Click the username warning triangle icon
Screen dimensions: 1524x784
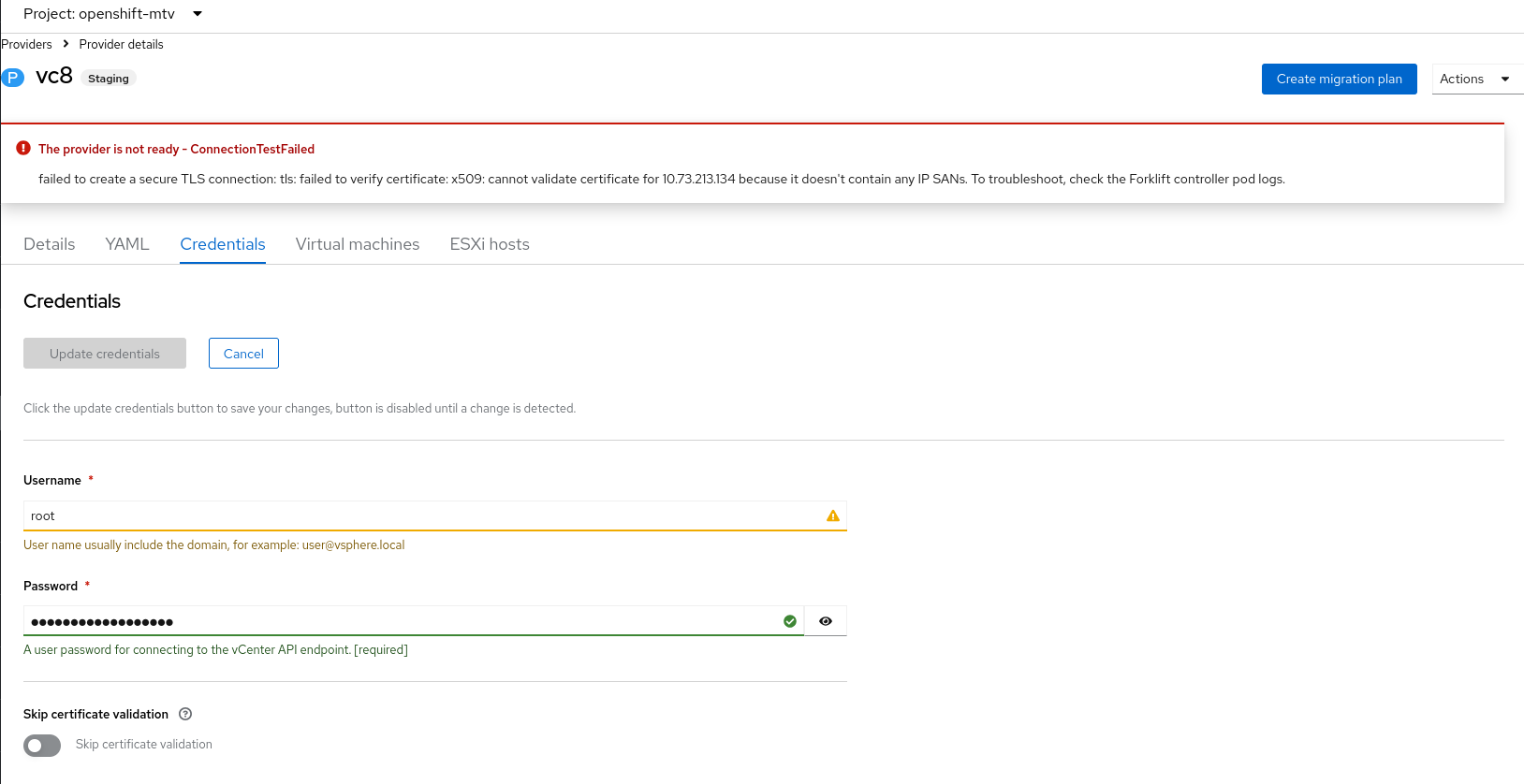[x=833, y=516]
